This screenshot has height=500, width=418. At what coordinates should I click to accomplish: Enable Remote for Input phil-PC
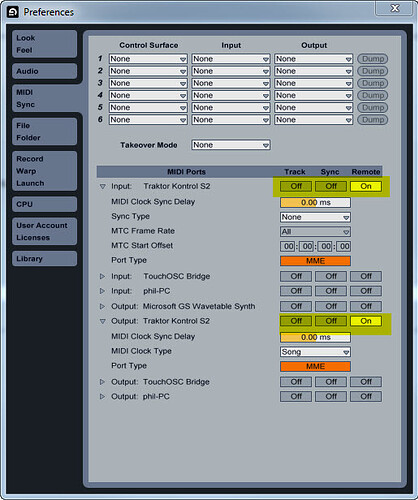(x=366, y=291)
